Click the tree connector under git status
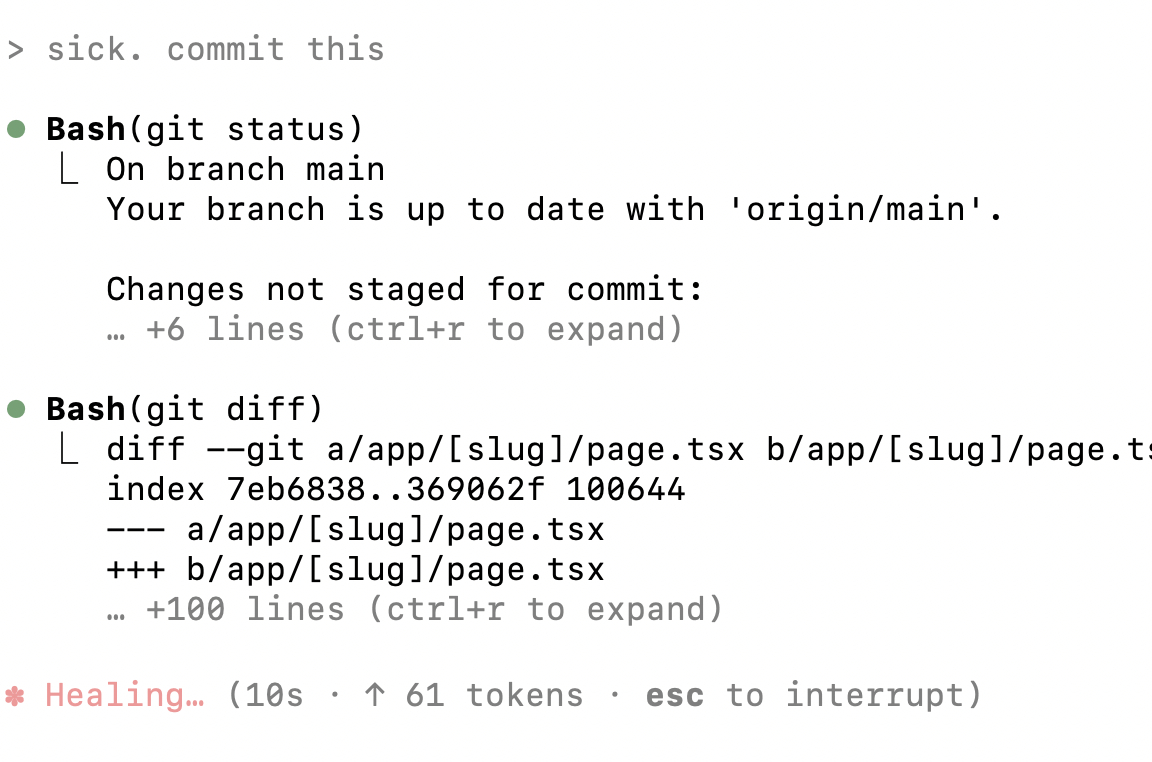Viewport: 1152px width, 762px height. click(x=68, y=171)
